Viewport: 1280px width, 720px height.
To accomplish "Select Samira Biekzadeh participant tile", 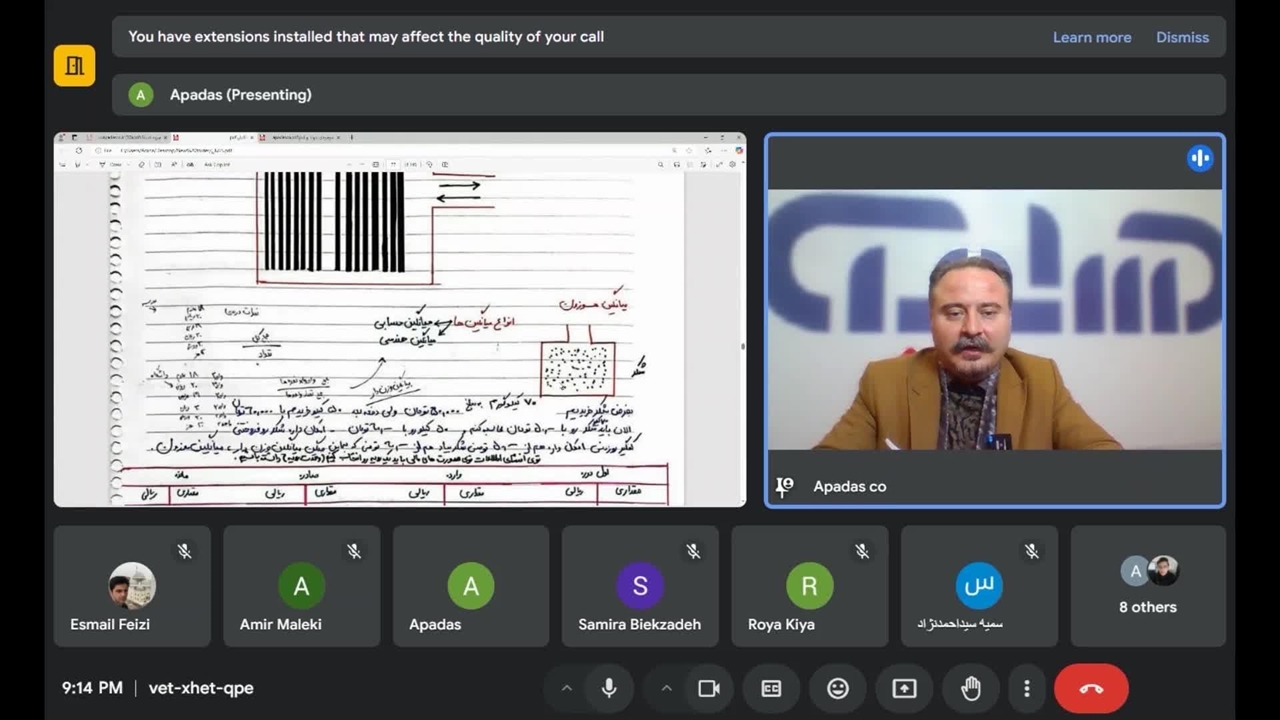I will coord(640,586).
